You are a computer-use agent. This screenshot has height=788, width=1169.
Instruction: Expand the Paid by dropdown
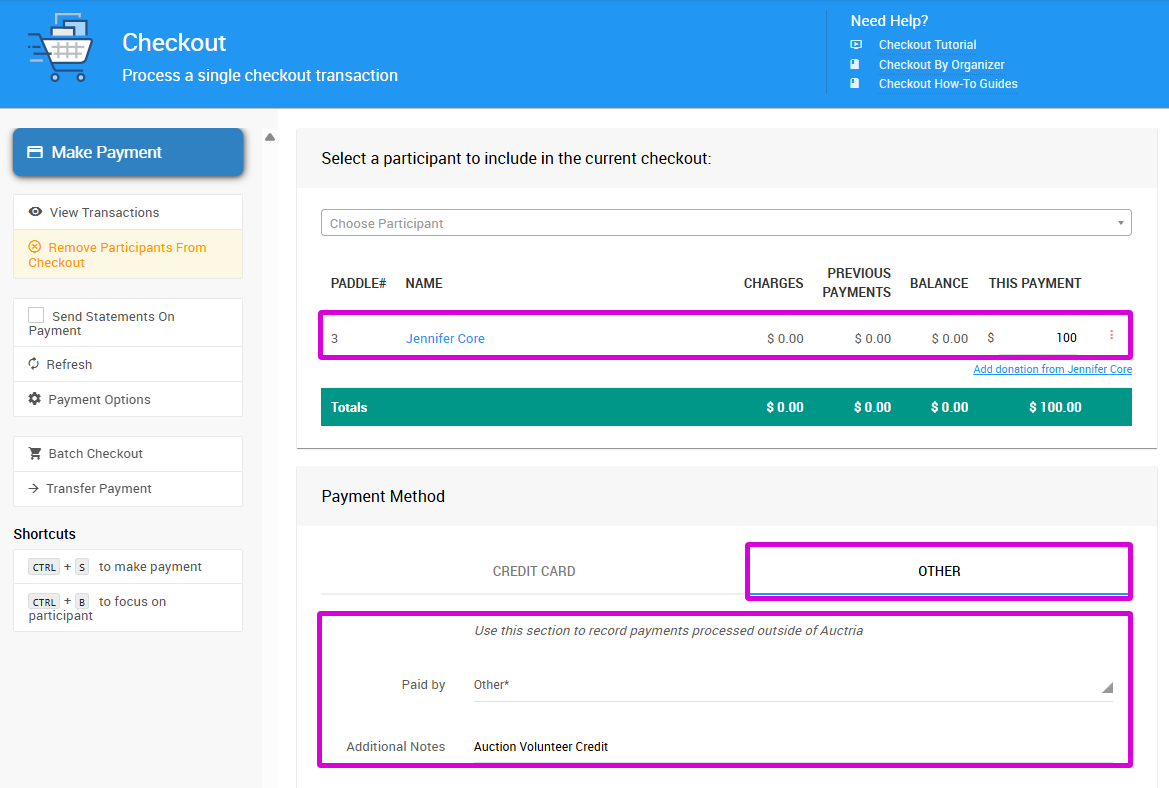pyautogui.click(x=1106, y=687)
